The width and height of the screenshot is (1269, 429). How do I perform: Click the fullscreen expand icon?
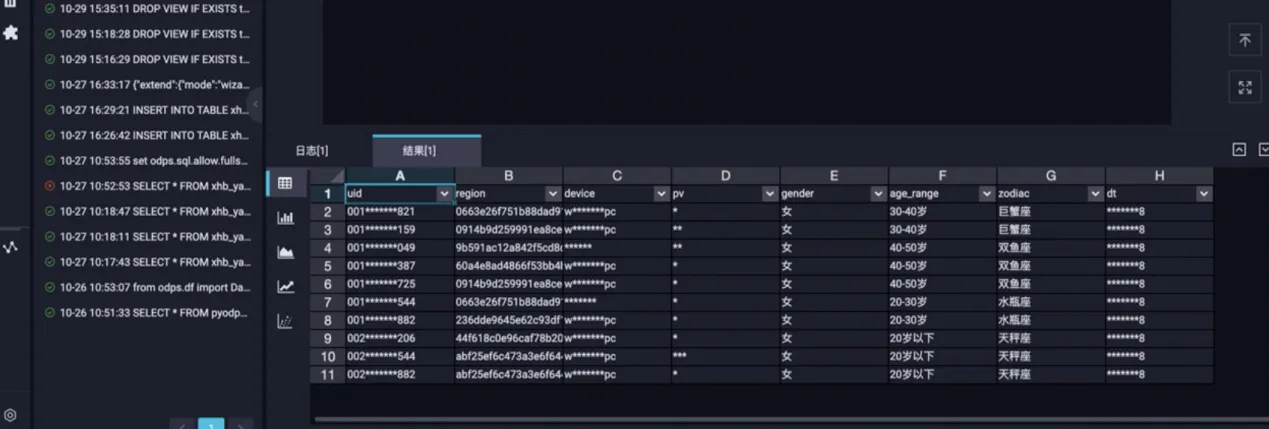pyautogui.click(x=1245, y=87)
